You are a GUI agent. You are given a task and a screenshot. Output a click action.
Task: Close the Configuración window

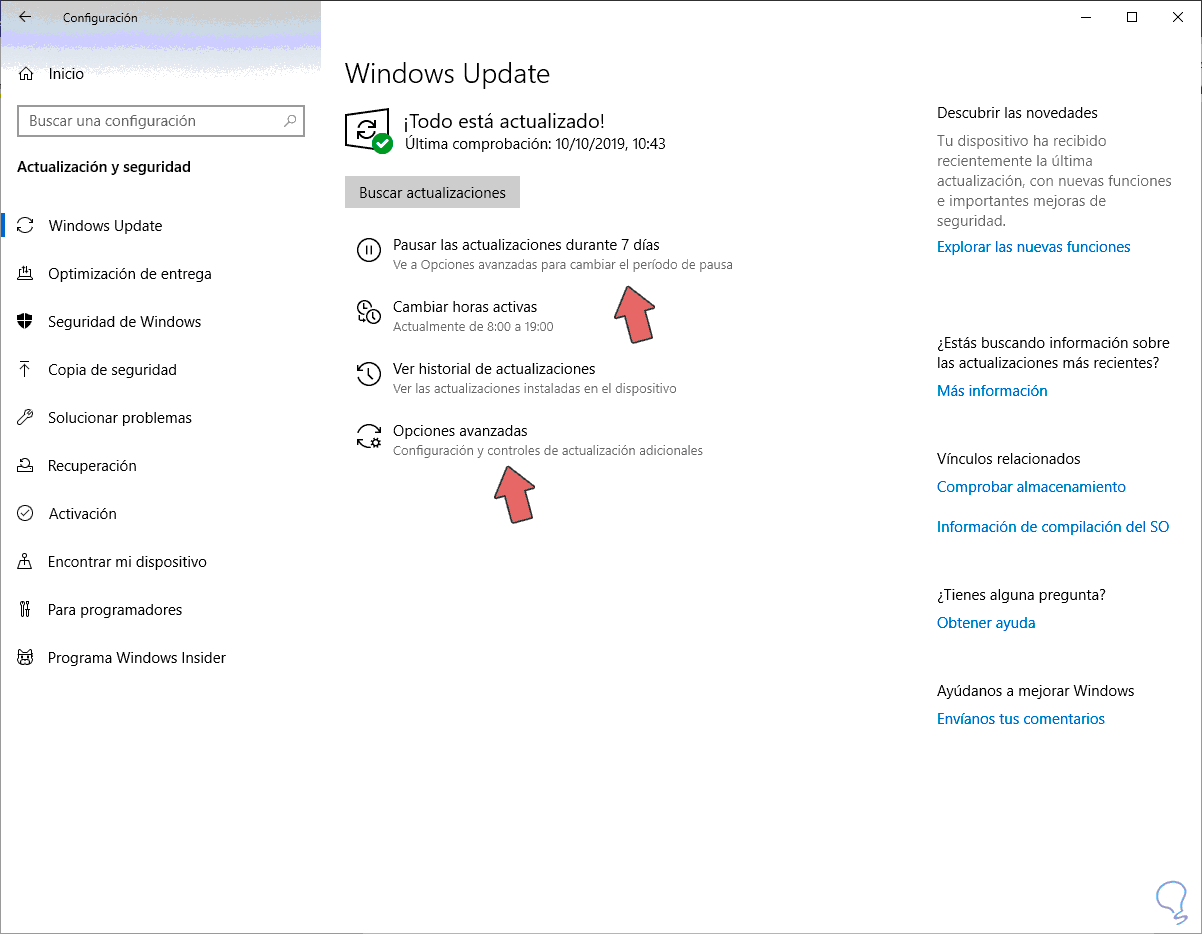click(x=1178, y=17)
